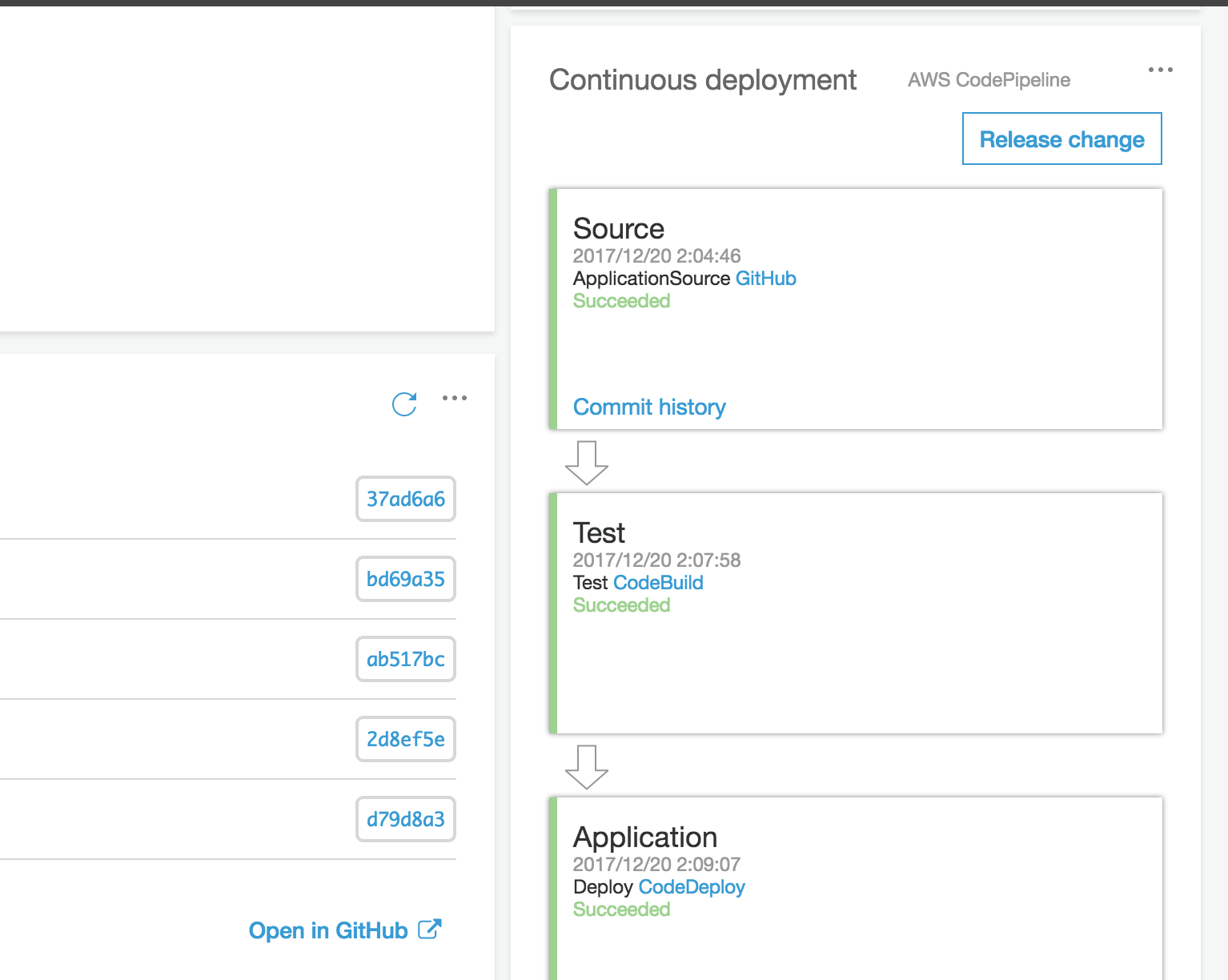This screenshot has height=980, width=1228.
Task: Open GitHub from the Source stage
Action: coord(765,279)
